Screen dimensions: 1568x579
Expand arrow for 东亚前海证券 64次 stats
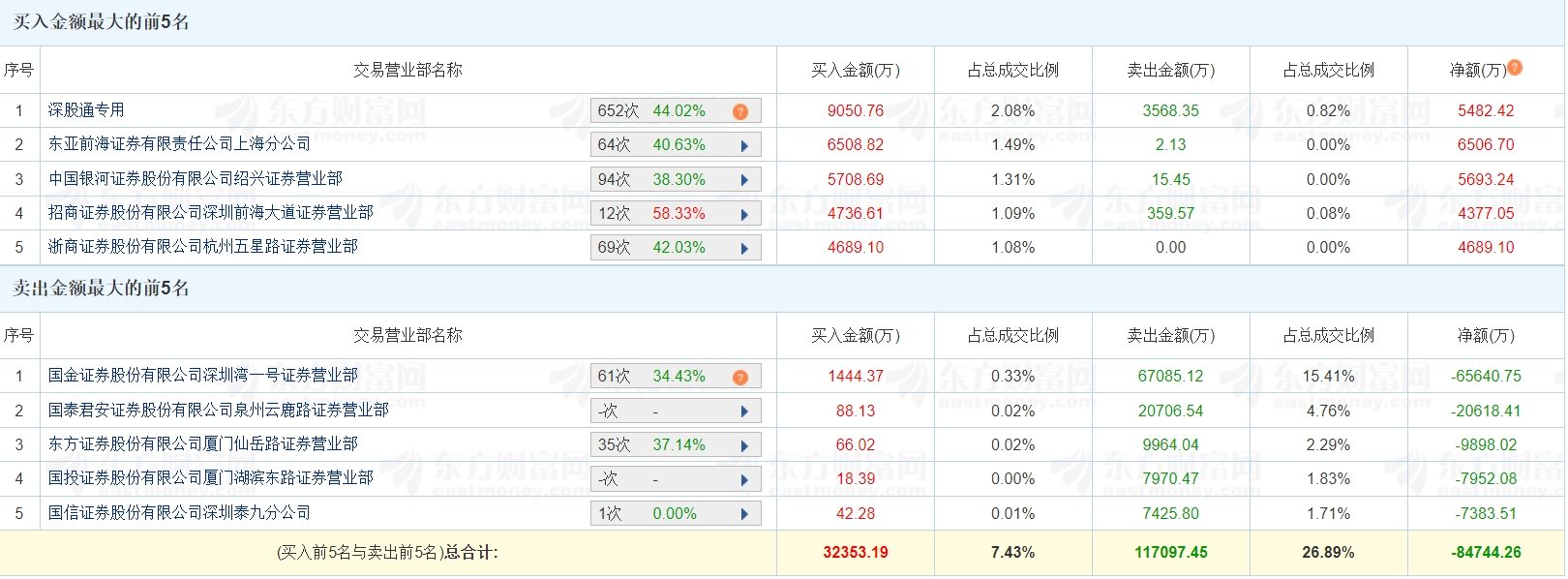click(x=744, y=146)
